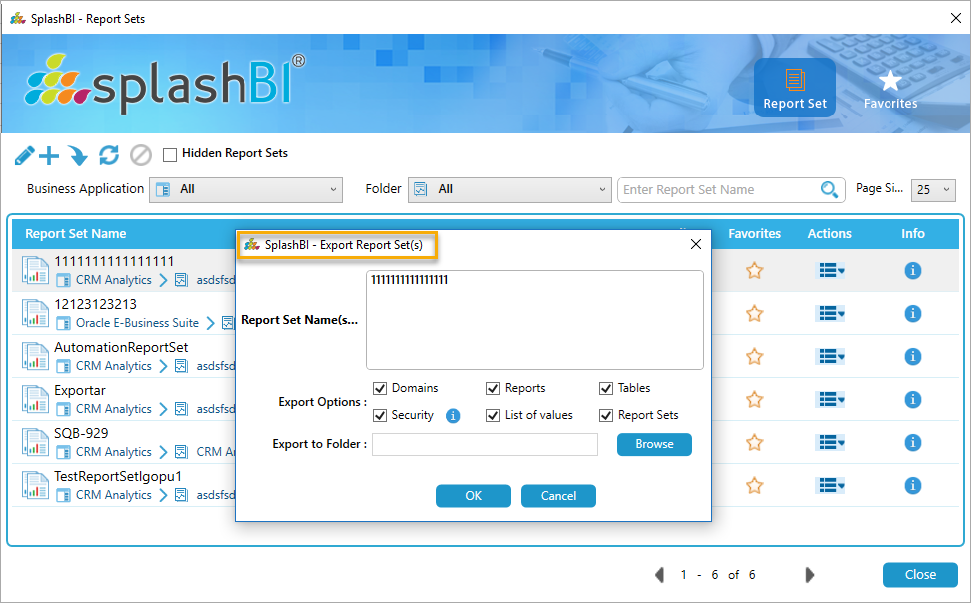Click the next page arrow

pos(810,575)
